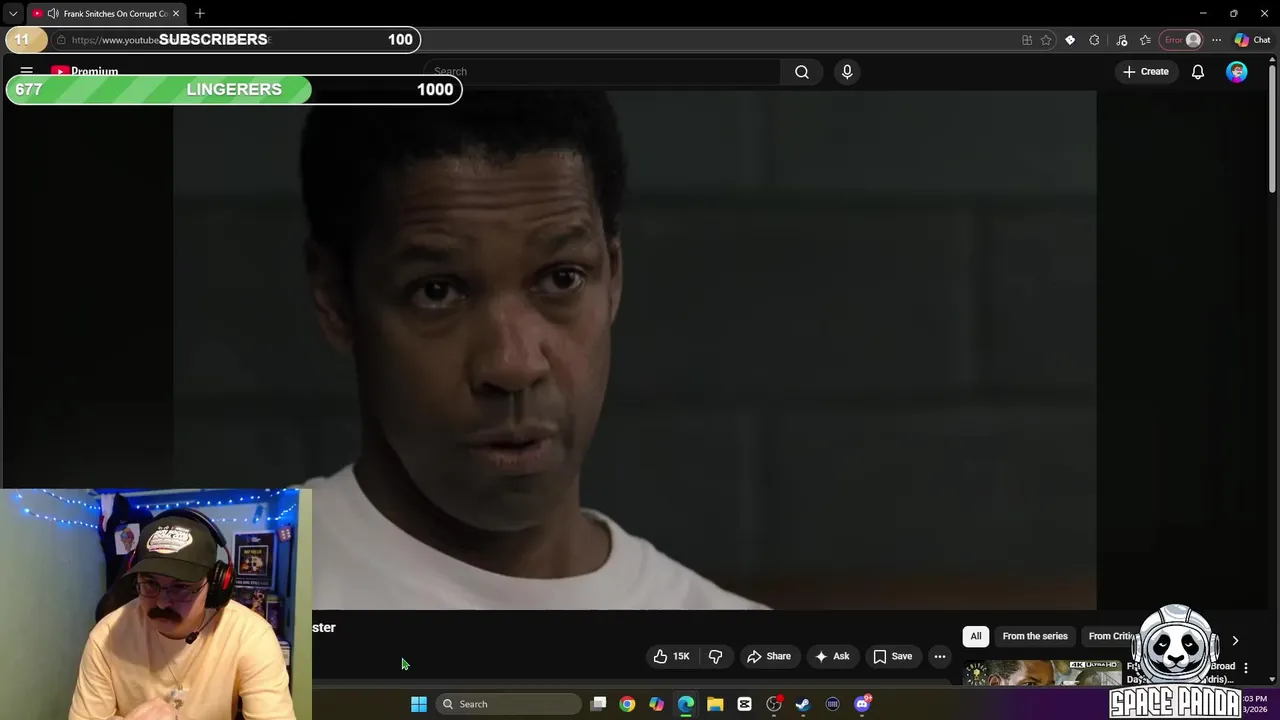This screenshot has height=720, width=1280.
Task: Select the All filter chip
Action: (x=976, y=636)
